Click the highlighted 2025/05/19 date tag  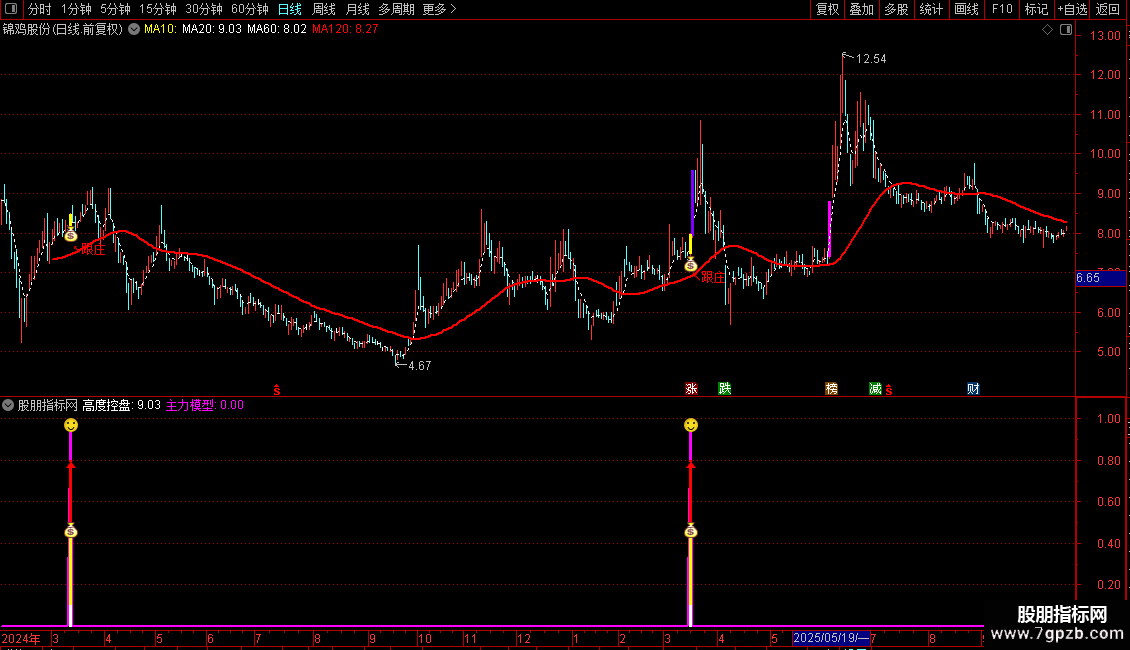[x=831, y=638]
